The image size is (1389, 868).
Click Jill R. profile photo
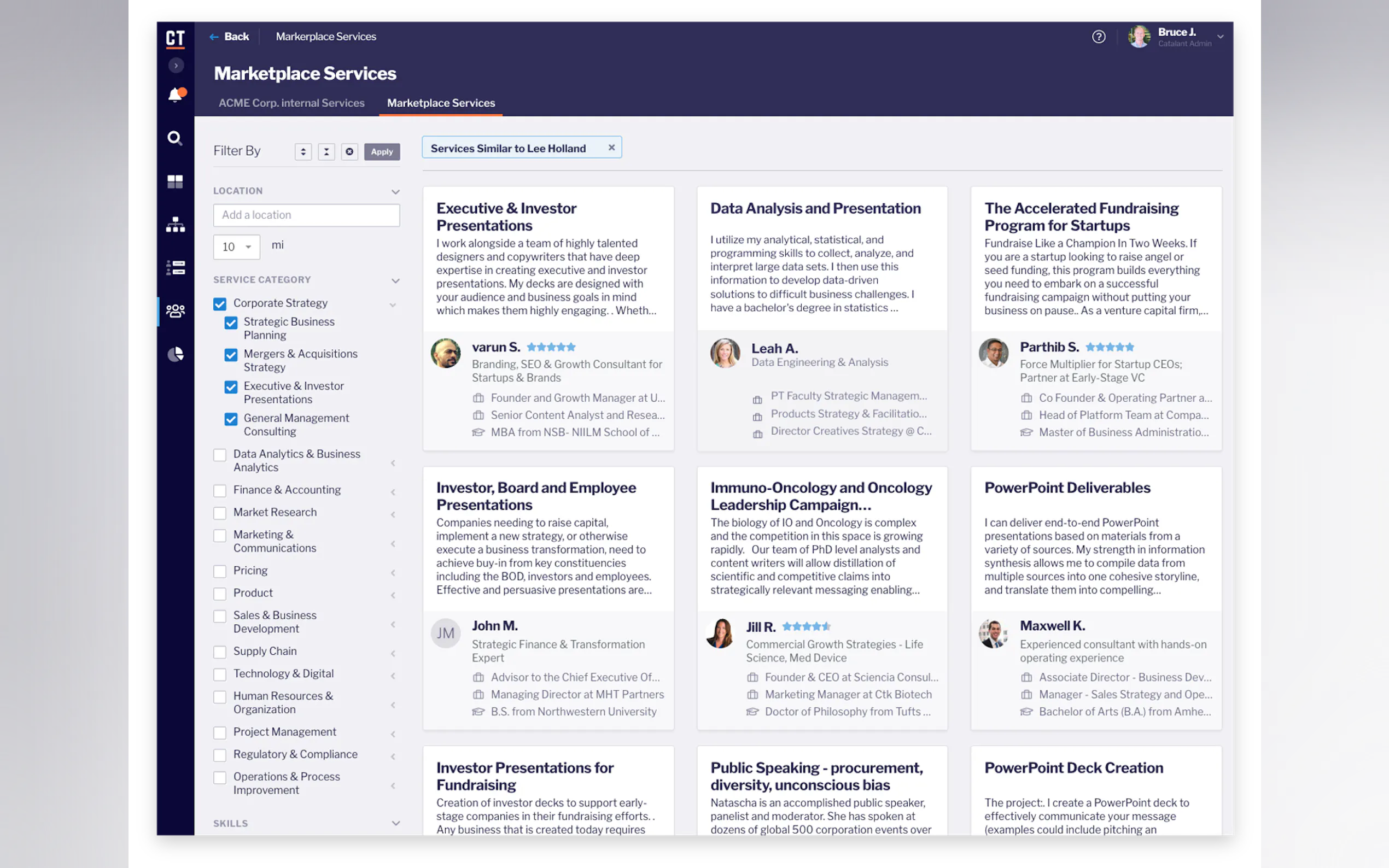pos(720,633)
